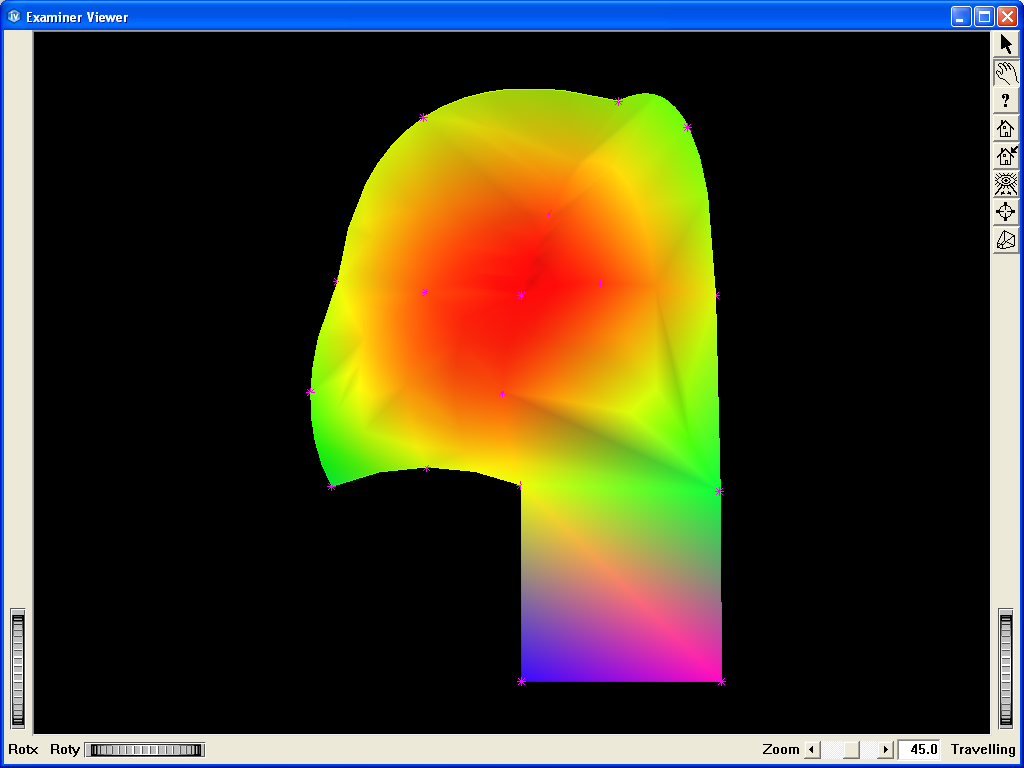Click the Zoom slider thumb

tap(850, 749)
